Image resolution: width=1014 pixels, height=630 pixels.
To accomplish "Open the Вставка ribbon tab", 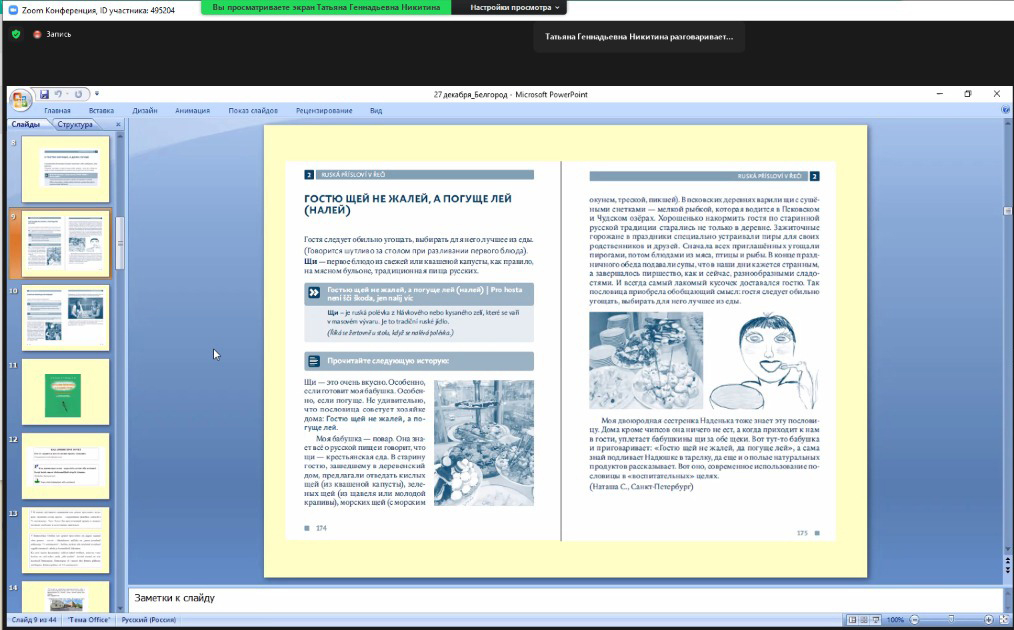I will [101, 111].
